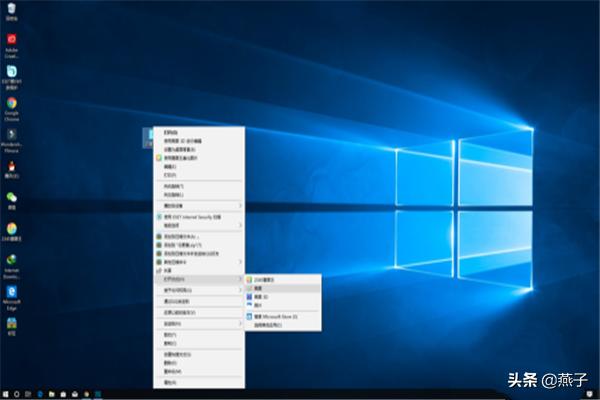This screenshot has width=600, height=400.
Task: Expand the advanced options arrow below the ESET scan entry
Action: [x=240, y=225]
